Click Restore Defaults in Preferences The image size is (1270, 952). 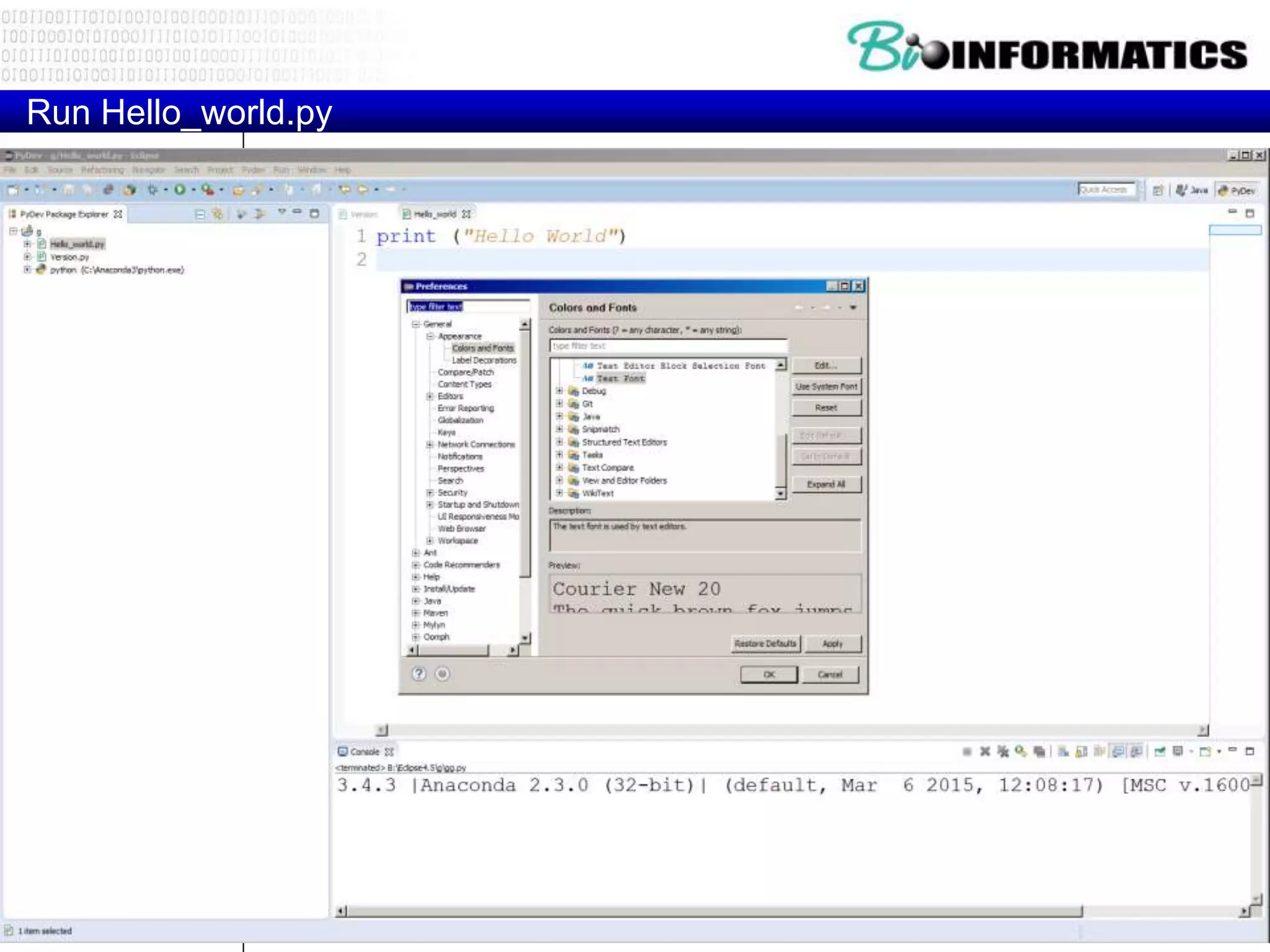pyautogui.click(x=765, y=643)
